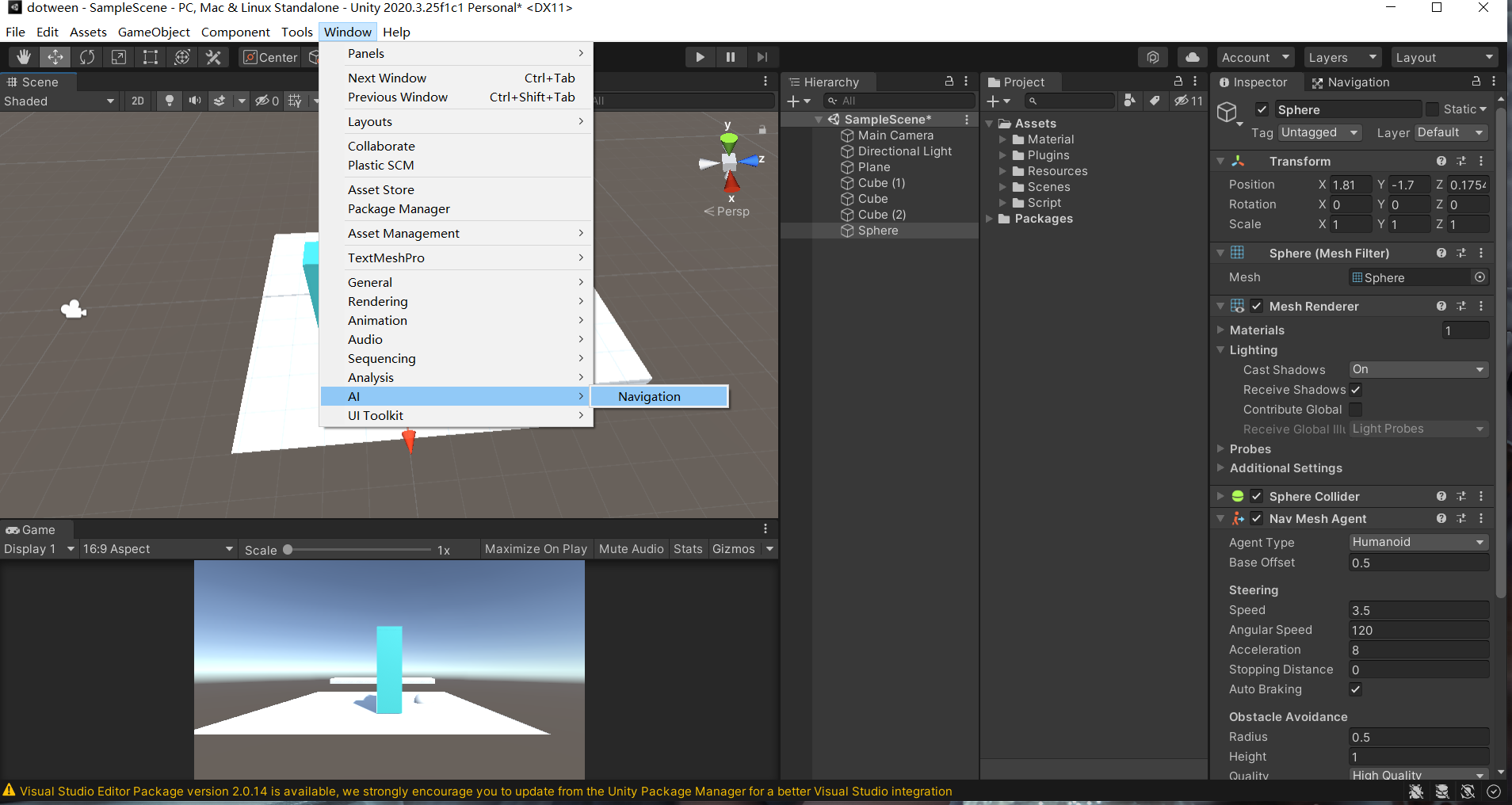Search by type icon in Project
This screenshot has height=805, width=1512.
[1130, 101]
